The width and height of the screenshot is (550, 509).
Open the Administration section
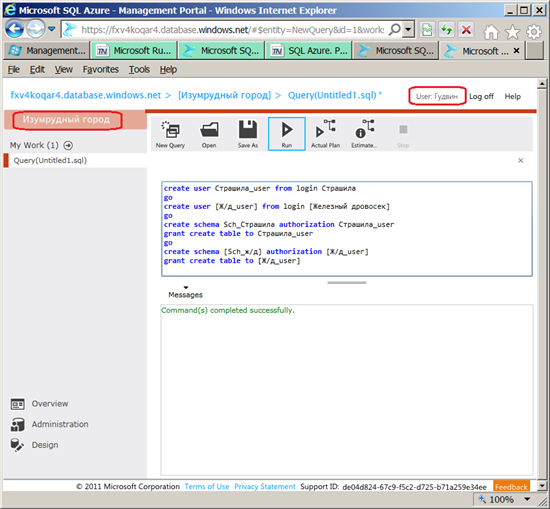[x=49, y=424]
